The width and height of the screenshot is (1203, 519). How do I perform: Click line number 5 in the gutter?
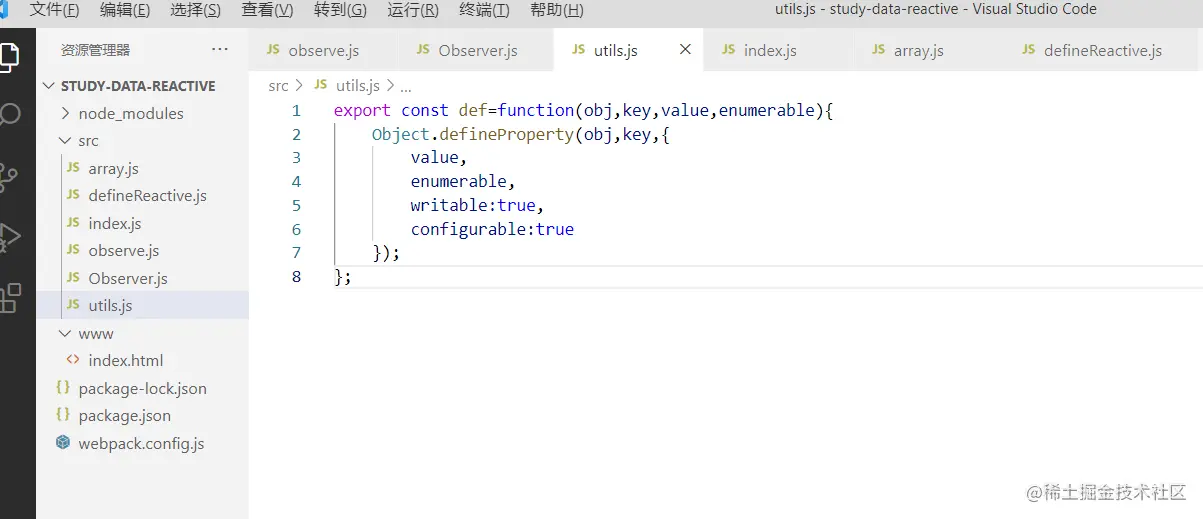click(296, 205)
